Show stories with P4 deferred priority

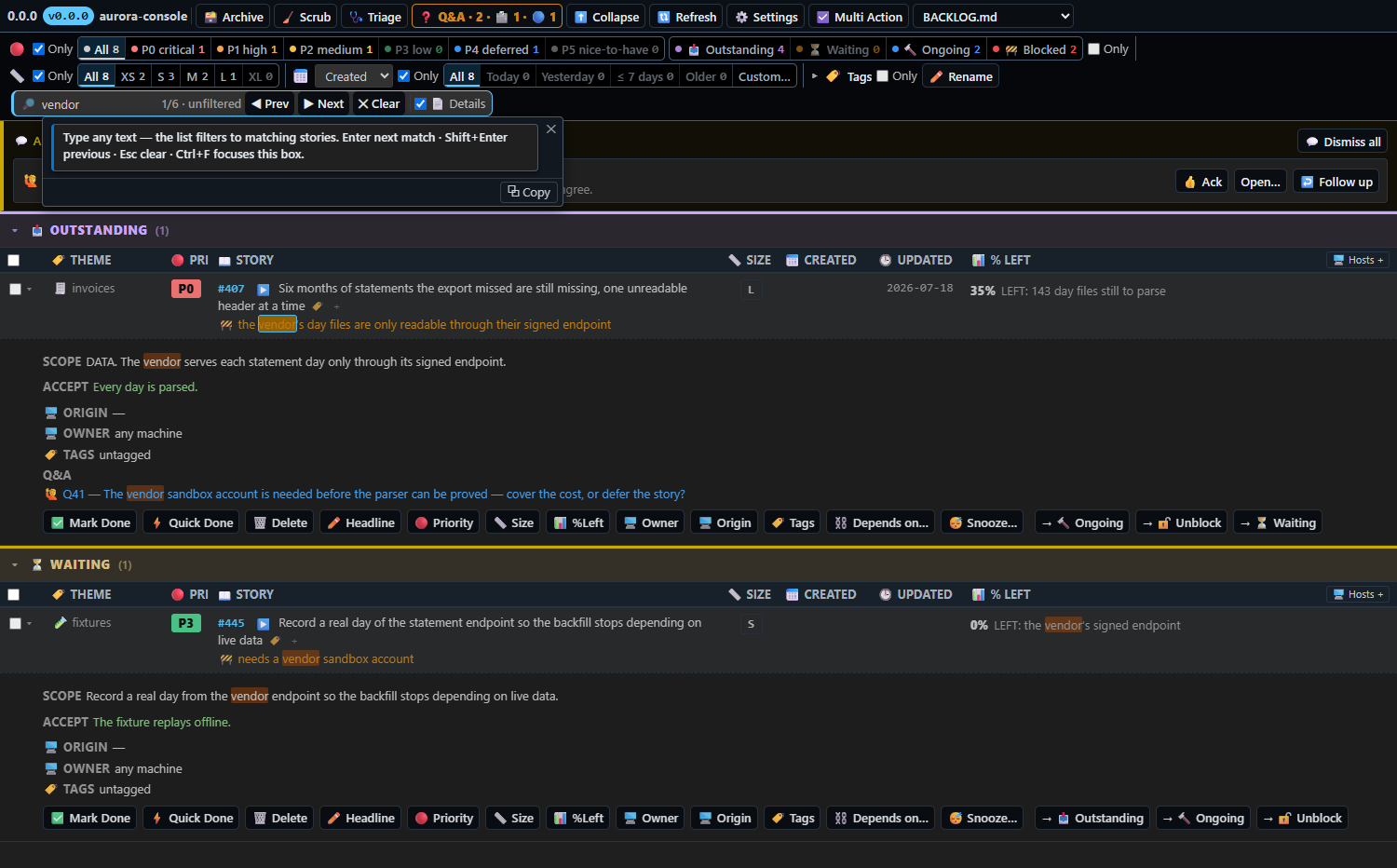pos(496,49)
